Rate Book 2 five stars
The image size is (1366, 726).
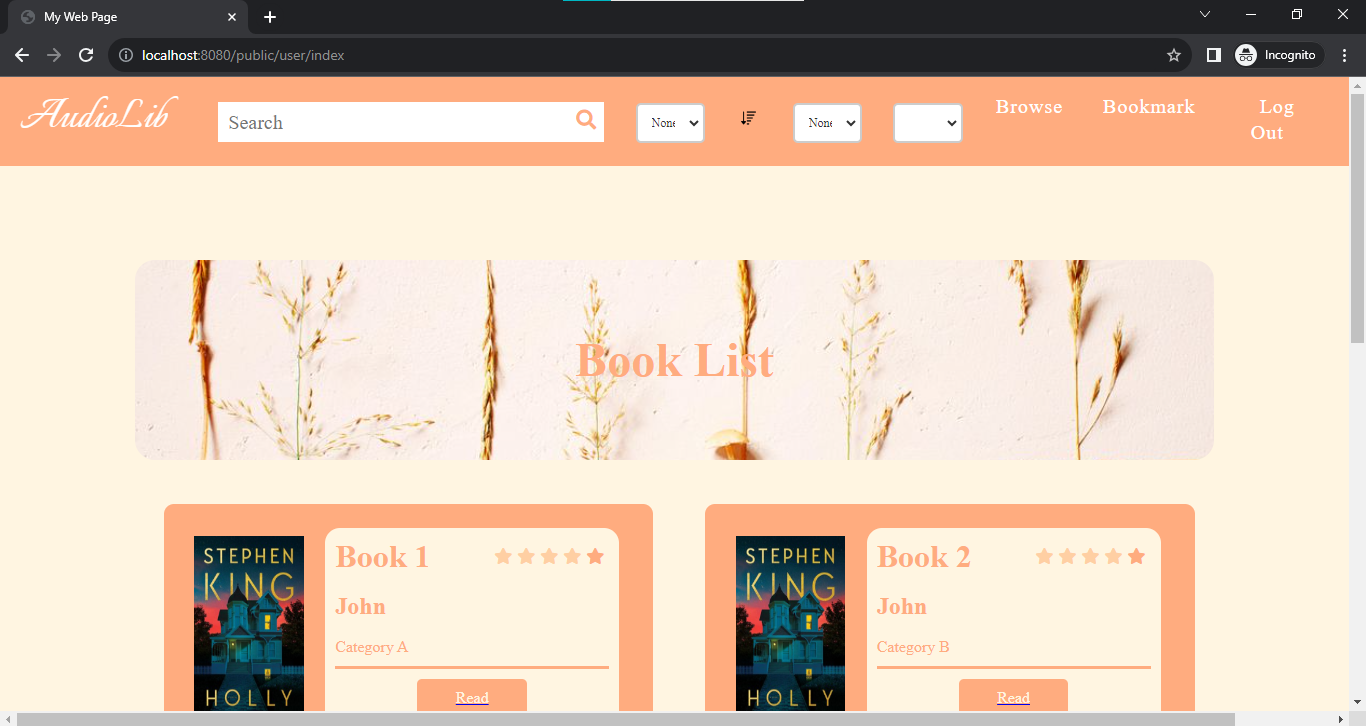coord(1136,556)
